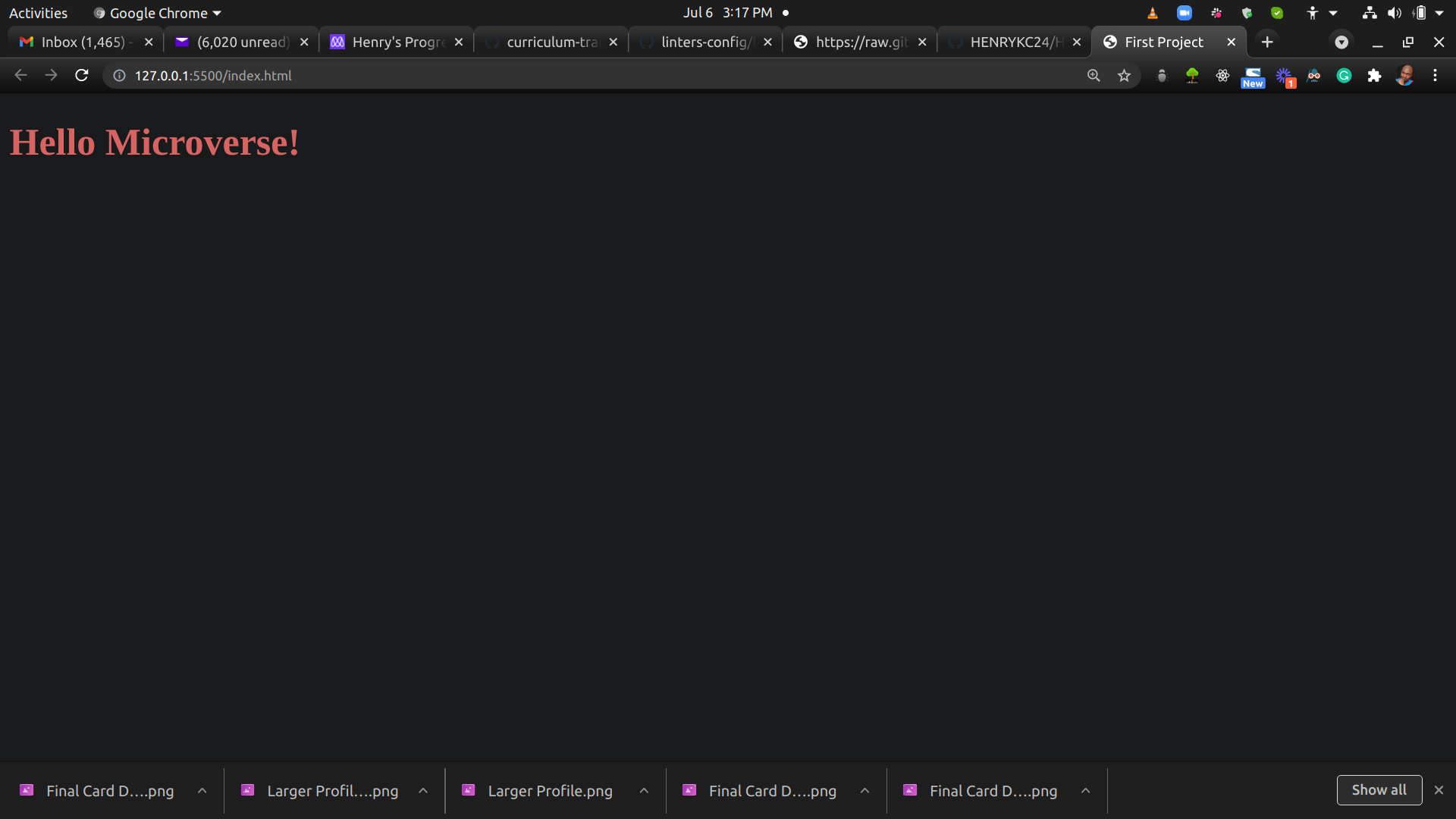Click the Show all downloads button
Screen dimensions: 1456x819
pyautogui.click(x=1379, y=789)
